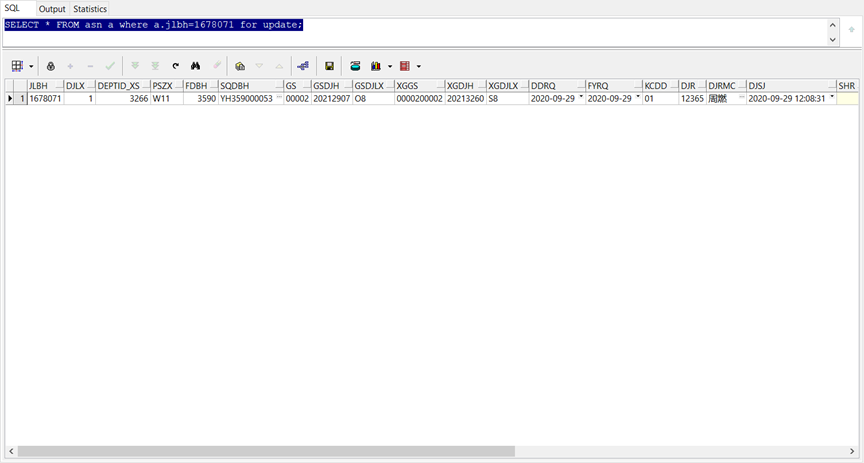
Task: Click the DJR column header
Action: (693, 86)
